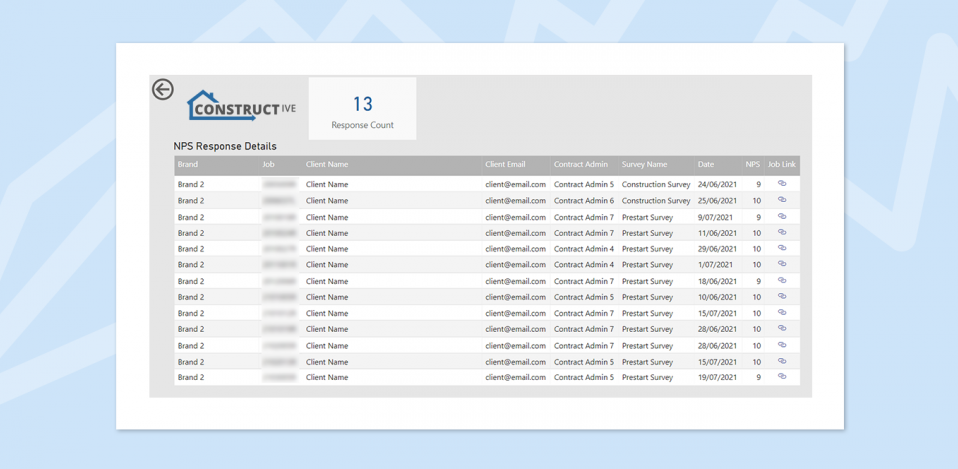Click the Contract Admin column header

[581, 165]
